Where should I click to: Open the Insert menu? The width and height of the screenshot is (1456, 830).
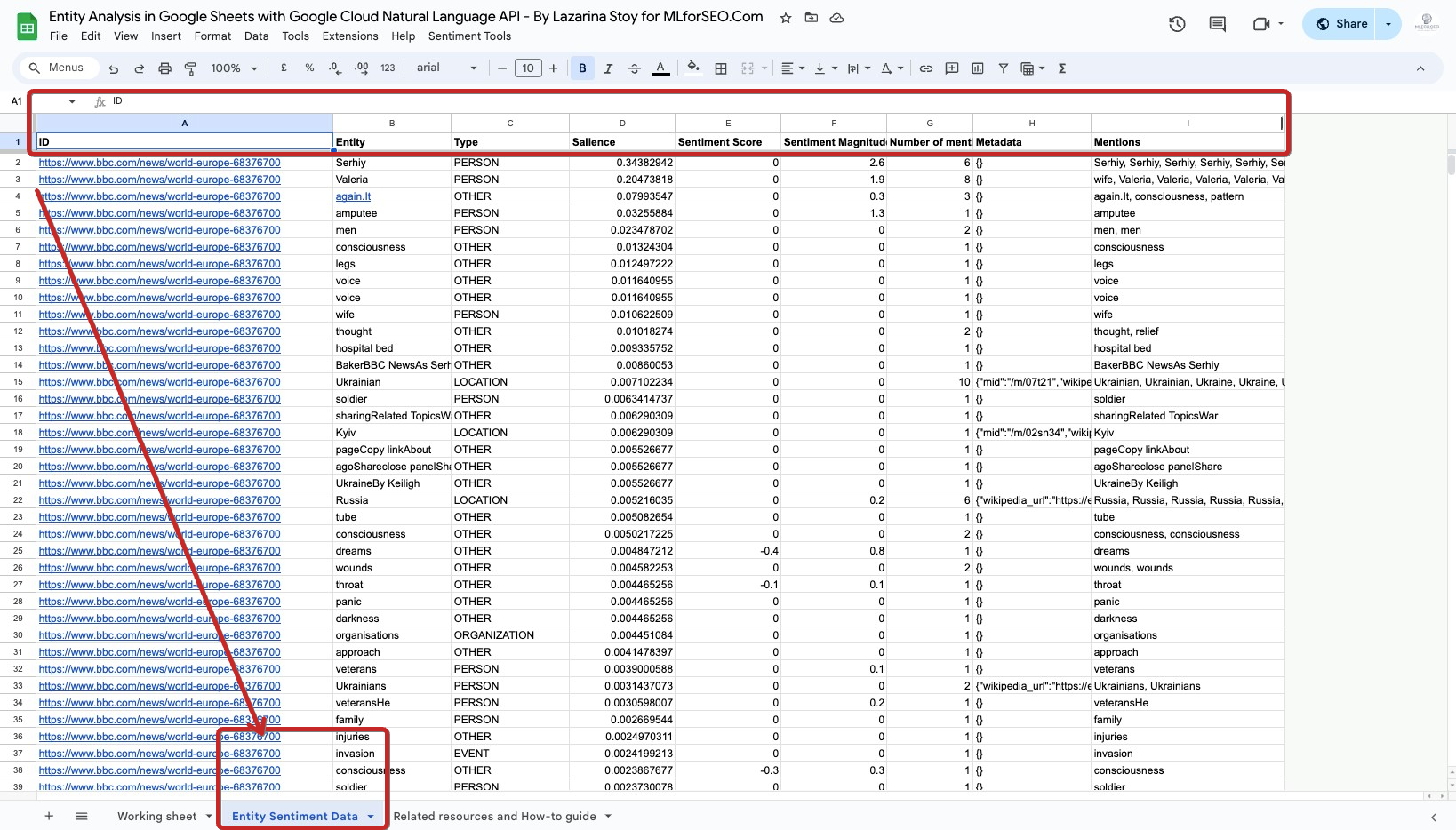click(x=166, y=36)
